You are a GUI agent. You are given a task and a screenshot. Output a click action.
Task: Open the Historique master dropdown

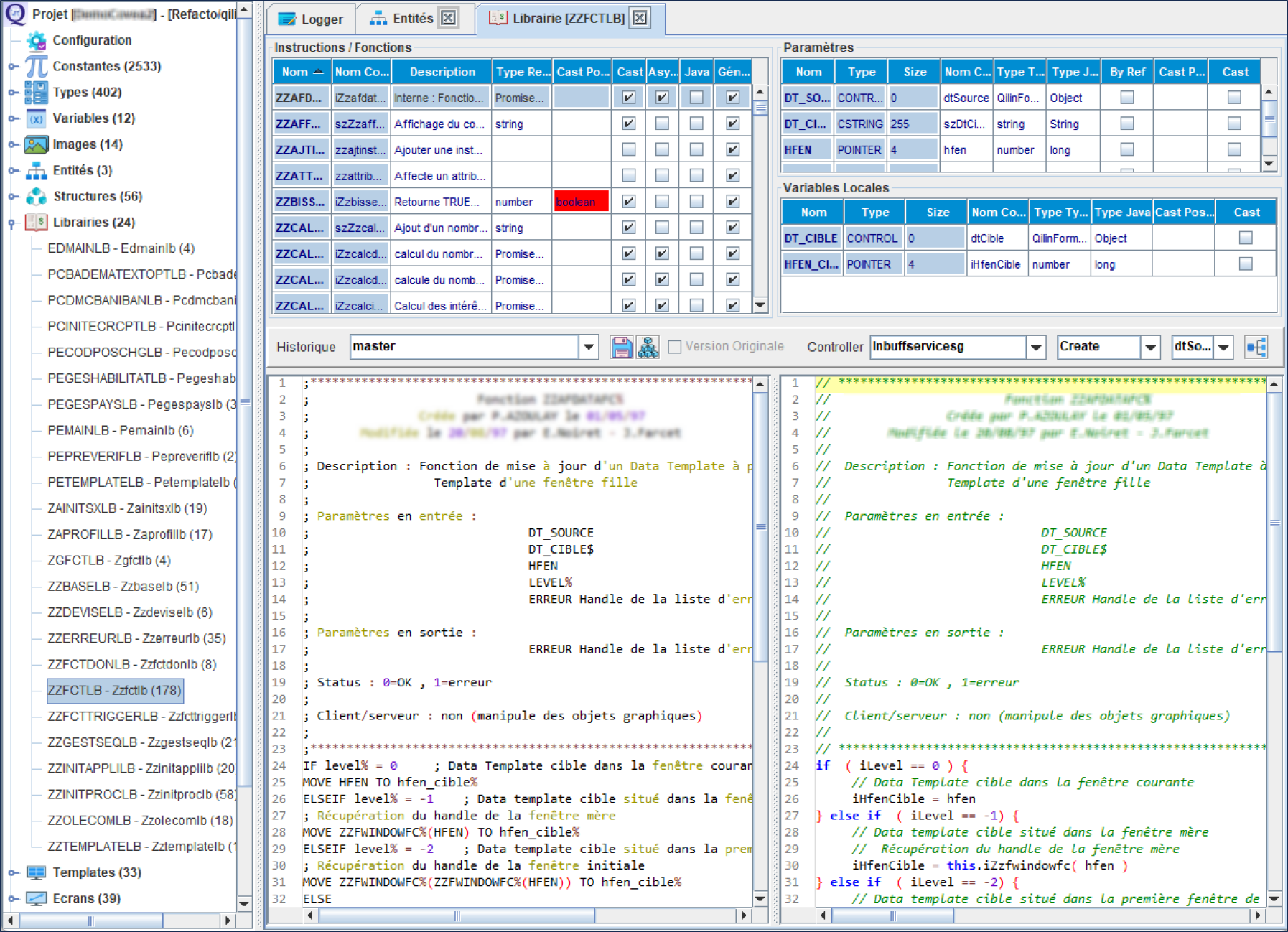click(589, 346)
